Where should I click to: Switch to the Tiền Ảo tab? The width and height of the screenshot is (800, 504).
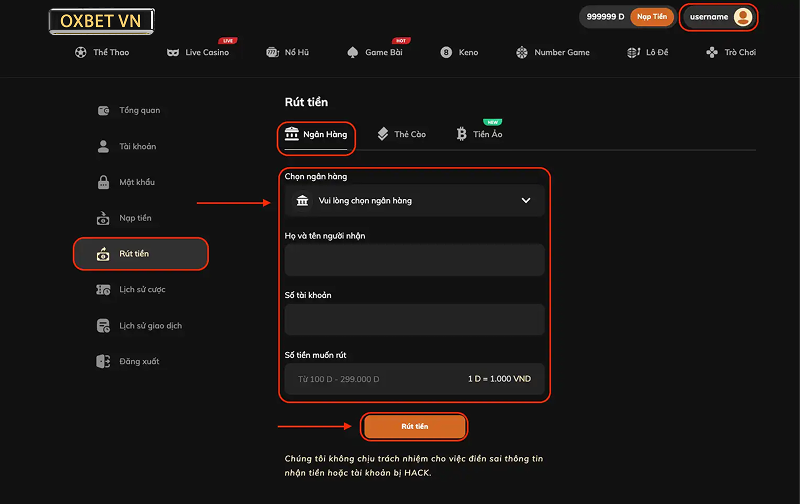coord(479,134)
